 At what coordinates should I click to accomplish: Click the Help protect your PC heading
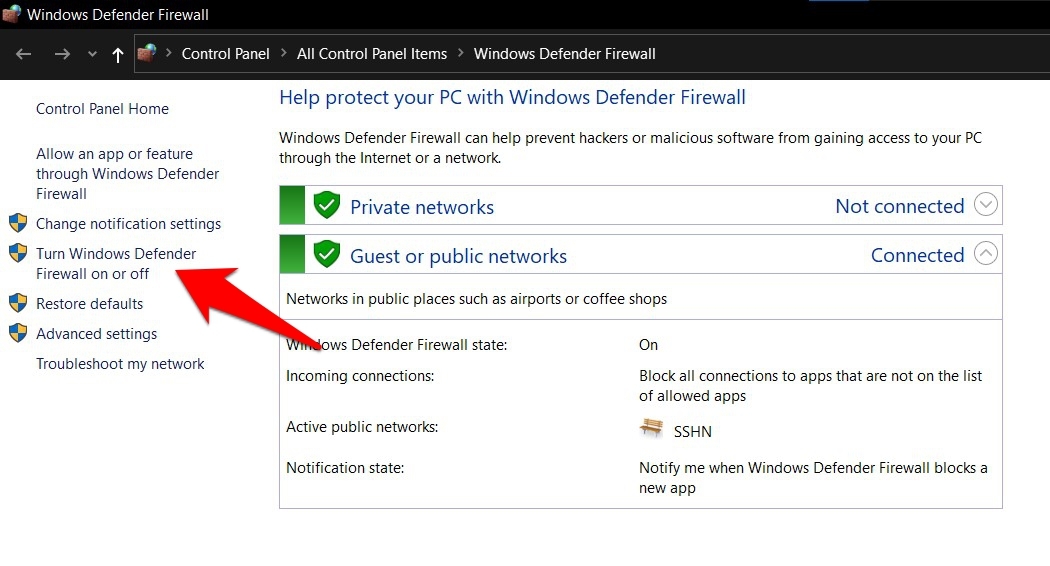[x=512, y=98]
